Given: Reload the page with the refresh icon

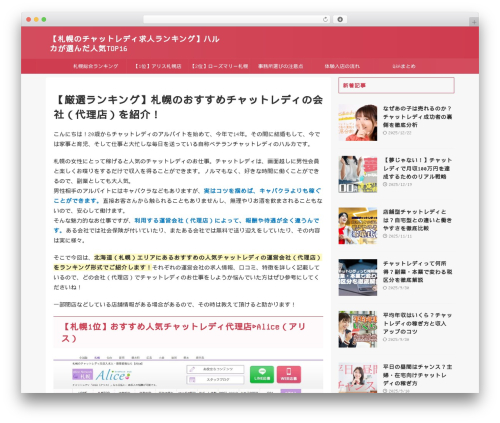Looking at the screenshot, I should click(325, 20).
